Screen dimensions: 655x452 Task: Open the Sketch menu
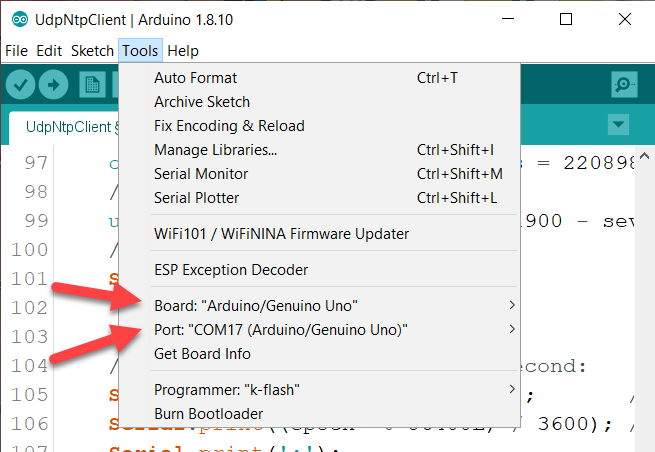pyautogui.click(x=92, y=51)
